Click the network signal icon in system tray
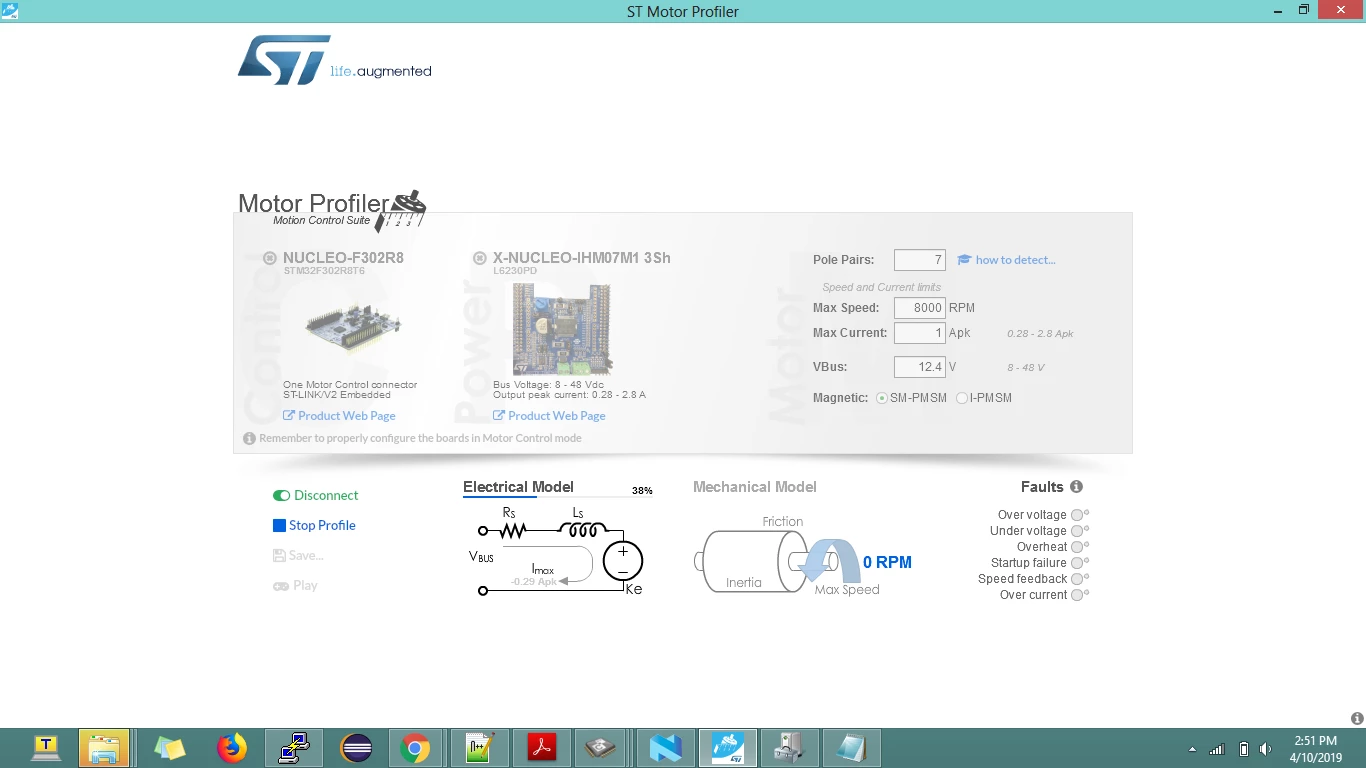This screenshot has height=768, width=1366. (x=1217, y=749)
